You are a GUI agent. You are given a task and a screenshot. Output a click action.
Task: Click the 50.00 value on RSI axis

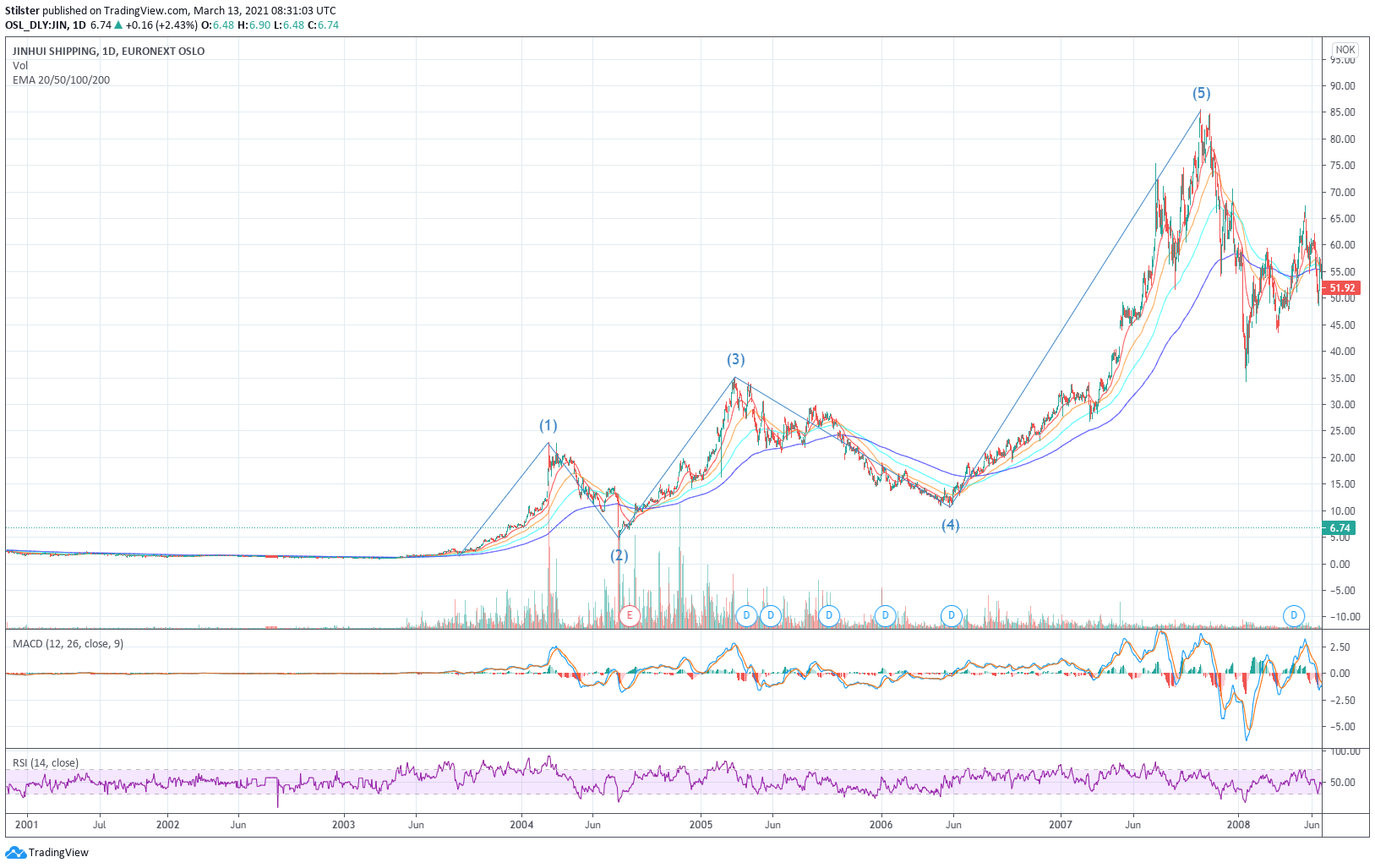(1342, 783)
